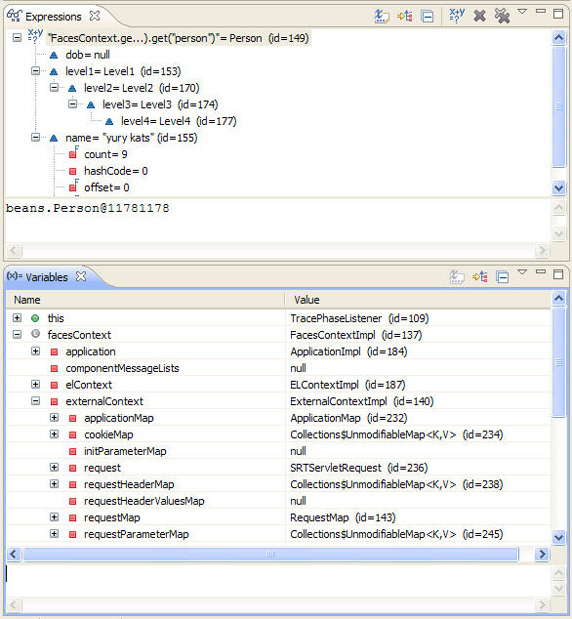Select the offset= 0 field
The width and height of the screenshot is (572, 619).
point(107,188)
